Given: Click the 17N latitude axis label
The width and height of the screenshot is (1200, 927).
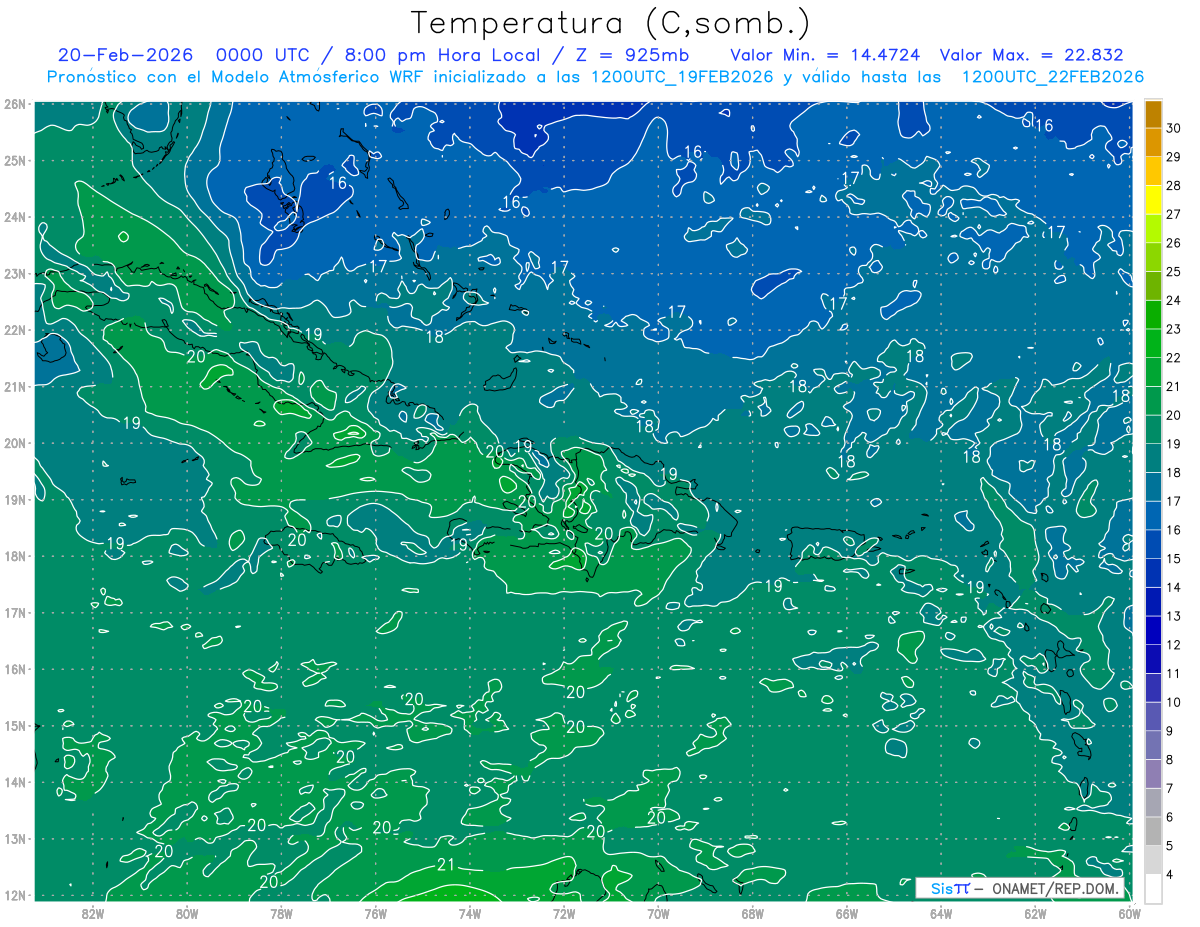Looking at the screenshot, I should coord(15,612).
